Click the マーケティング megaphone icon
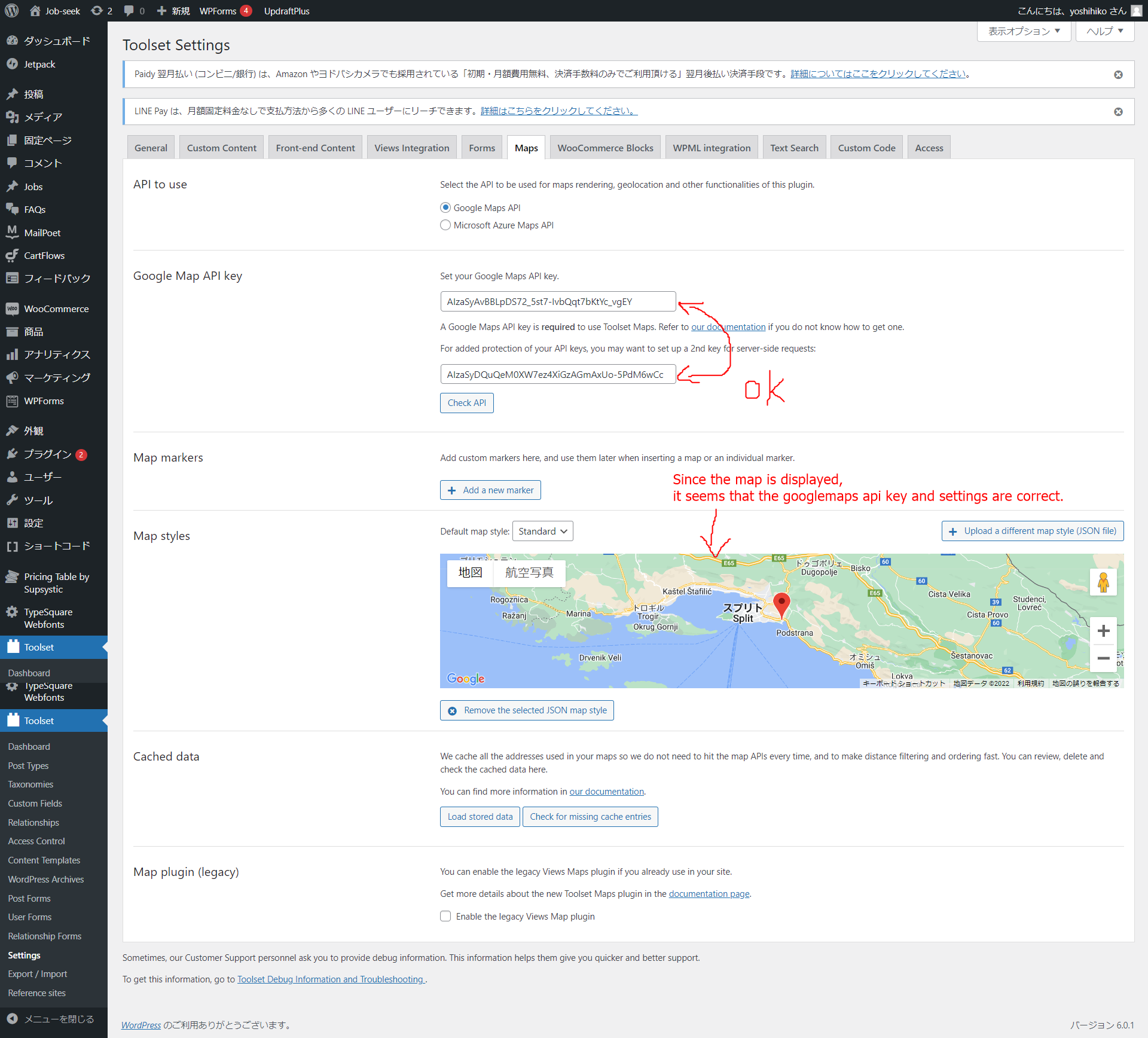The image size is (1148, 1038). tap(12, 377)
